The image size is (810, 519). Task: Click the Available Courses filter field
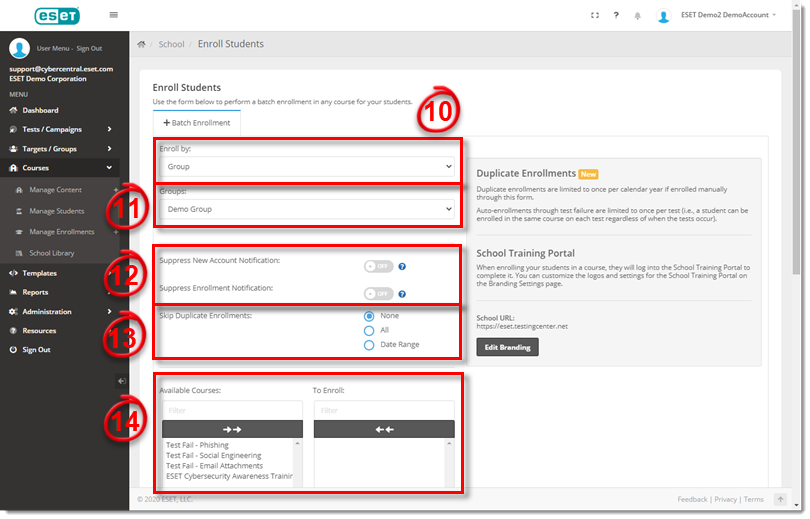[232, 410]
